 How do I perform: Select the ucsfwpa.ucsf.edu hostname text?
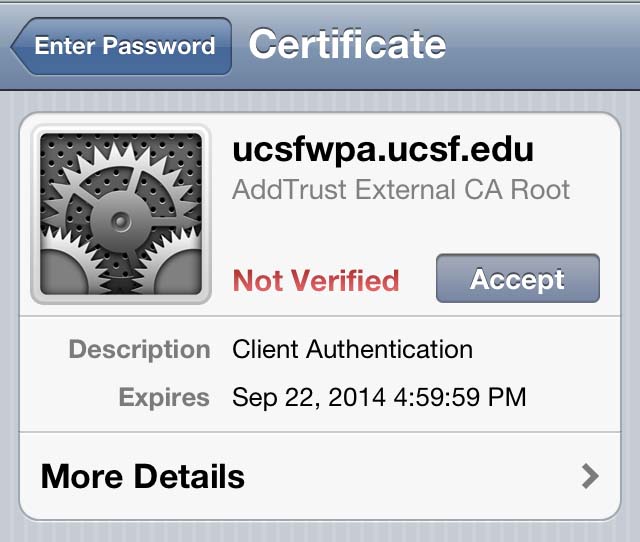point(383,150)
